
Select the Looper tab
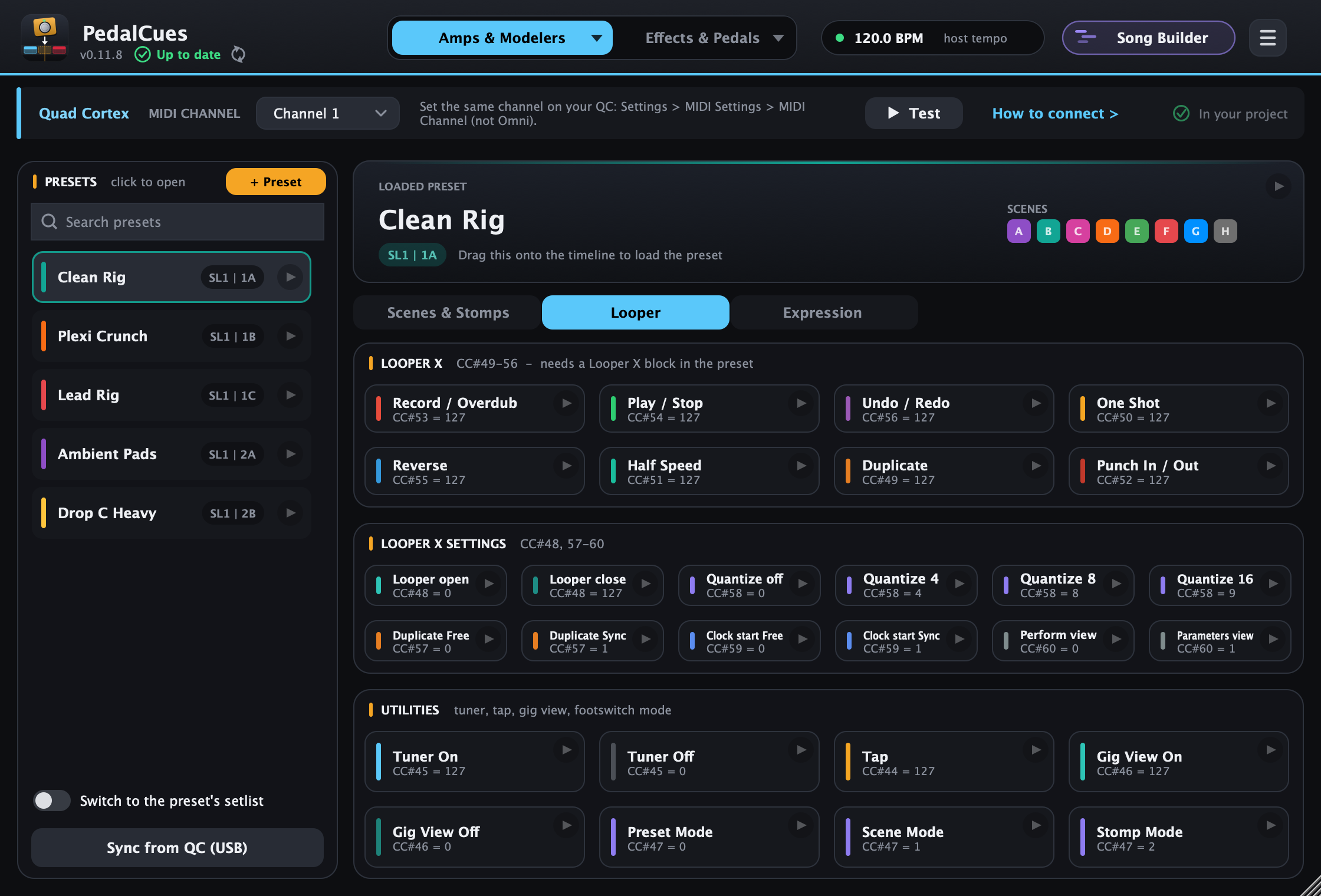tap(636, 312)
